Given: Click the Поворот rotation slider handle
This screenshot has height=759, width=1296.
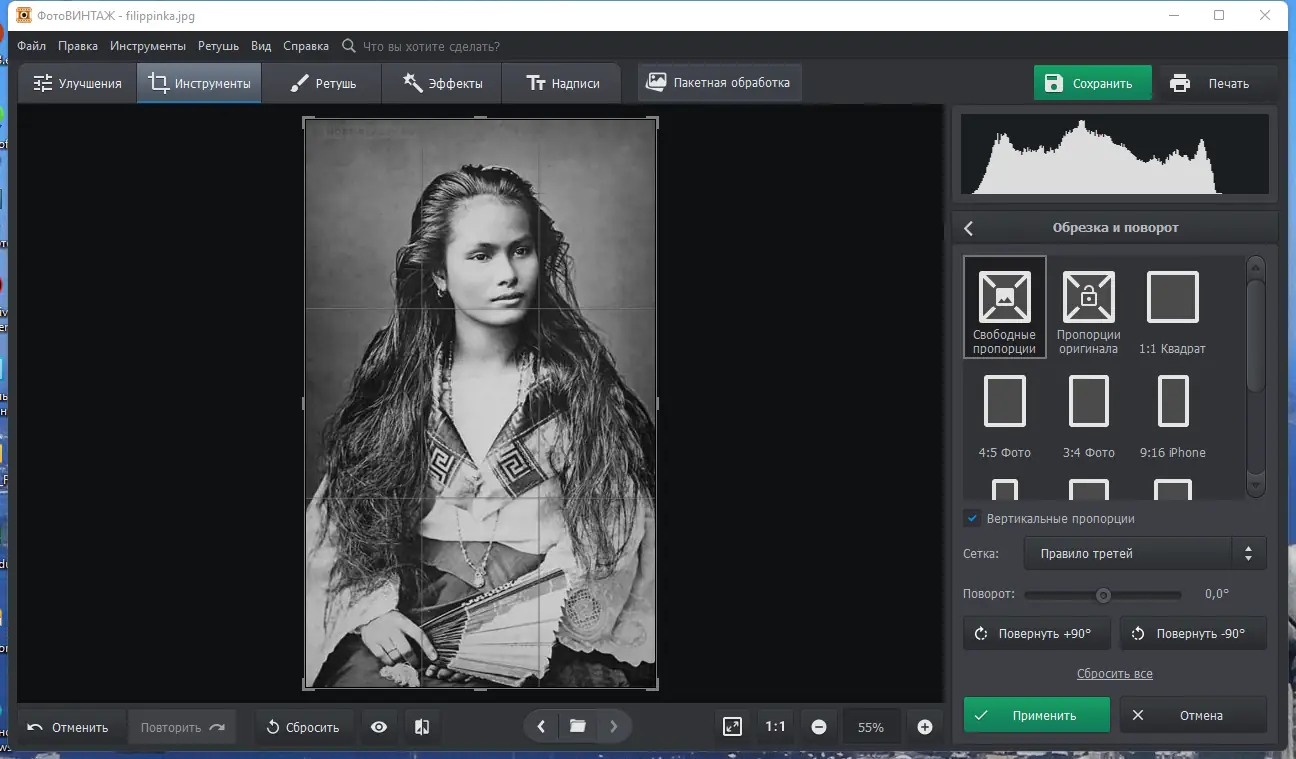Looking at the screenshot, I should tap(1103, 595).
